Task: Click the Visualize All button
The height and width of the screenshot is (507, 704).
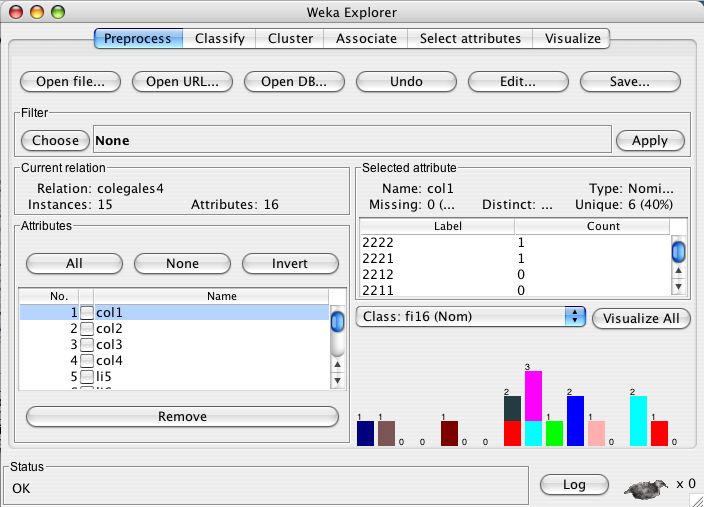Action: 641,319
